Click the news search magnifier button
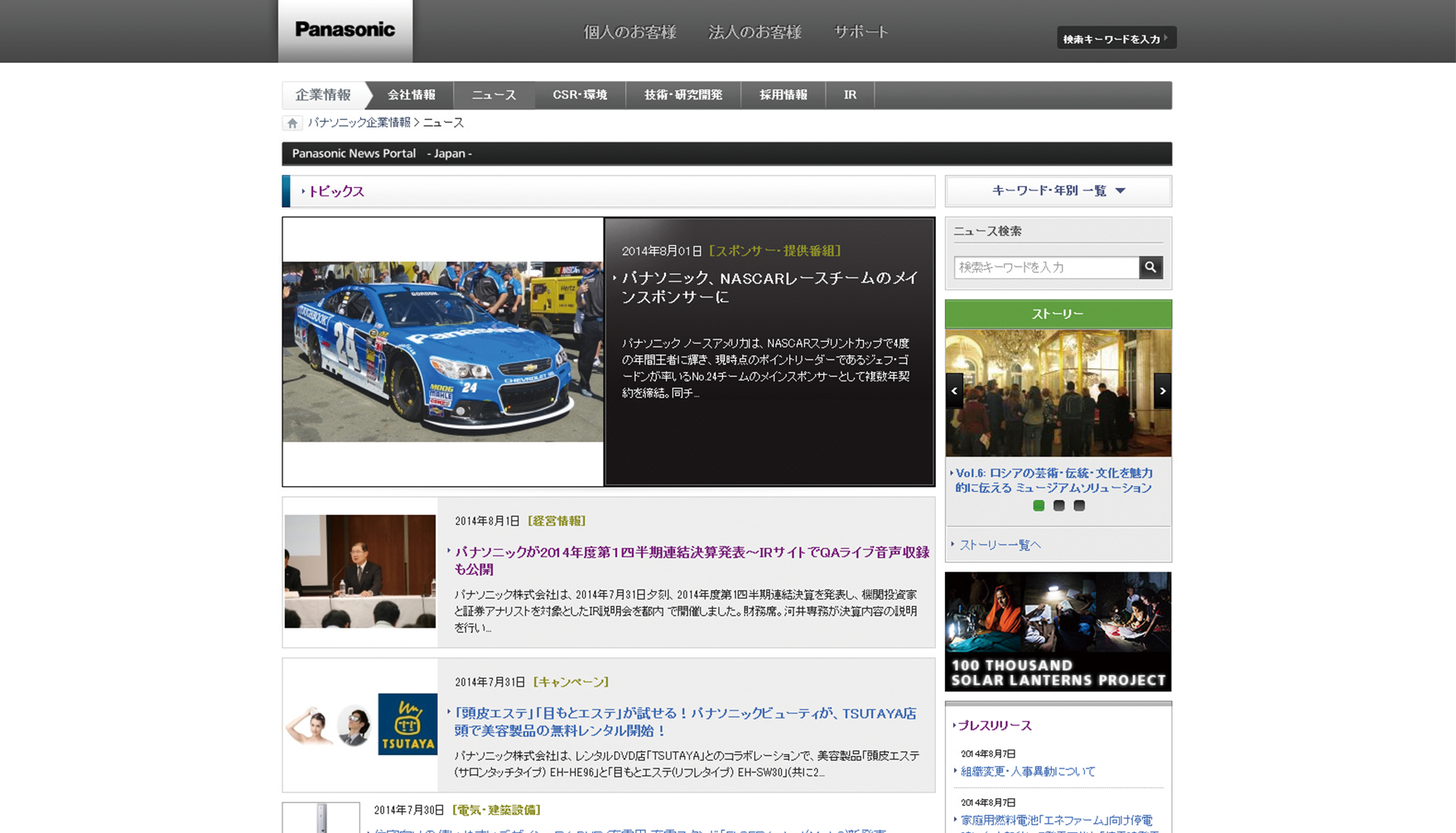The width and height of the screenshot is (1456, 833). coord(1150,267)
